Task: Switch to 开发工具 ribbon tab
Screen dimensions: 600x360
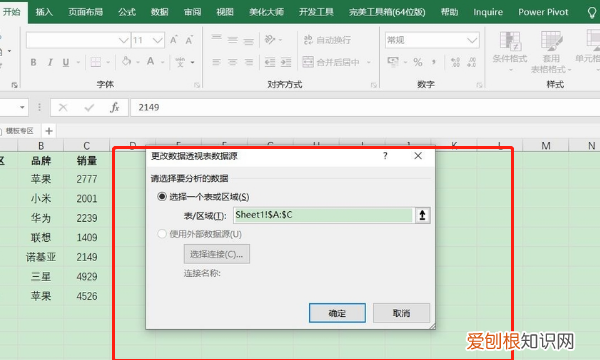Action: pyautogui.click(x=316, y=12)
